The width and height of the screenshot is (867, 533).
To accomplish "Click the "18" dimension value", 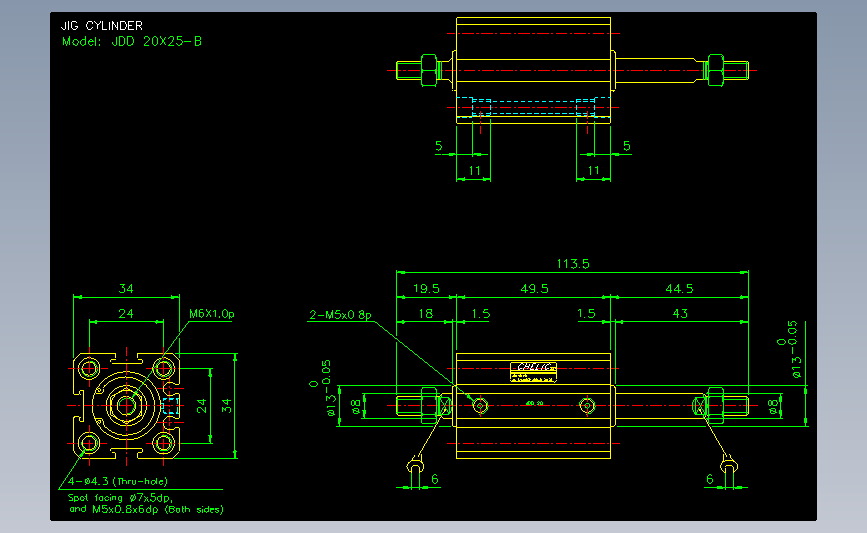I will (426, 313).
